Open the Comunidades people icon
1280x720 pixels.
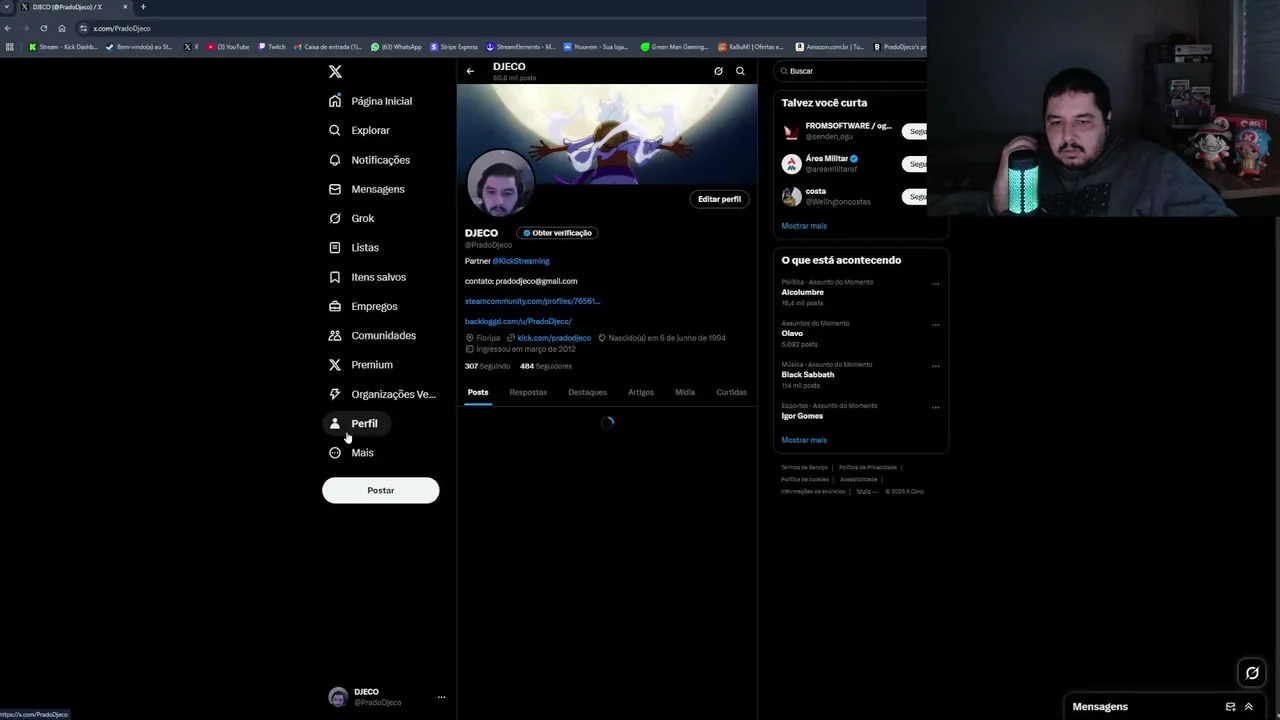[x=335, y=335]
